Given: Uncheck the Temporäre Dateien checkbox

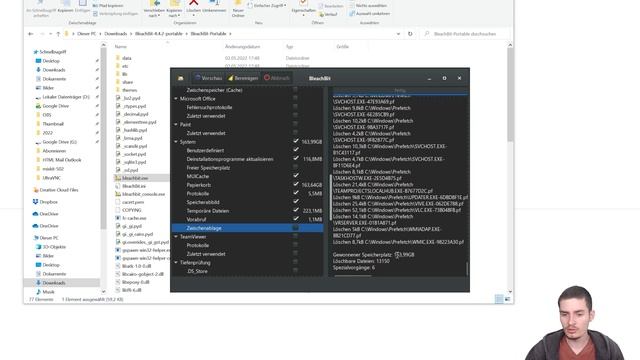Looking at the screenshot, I should tap(296, 210).
